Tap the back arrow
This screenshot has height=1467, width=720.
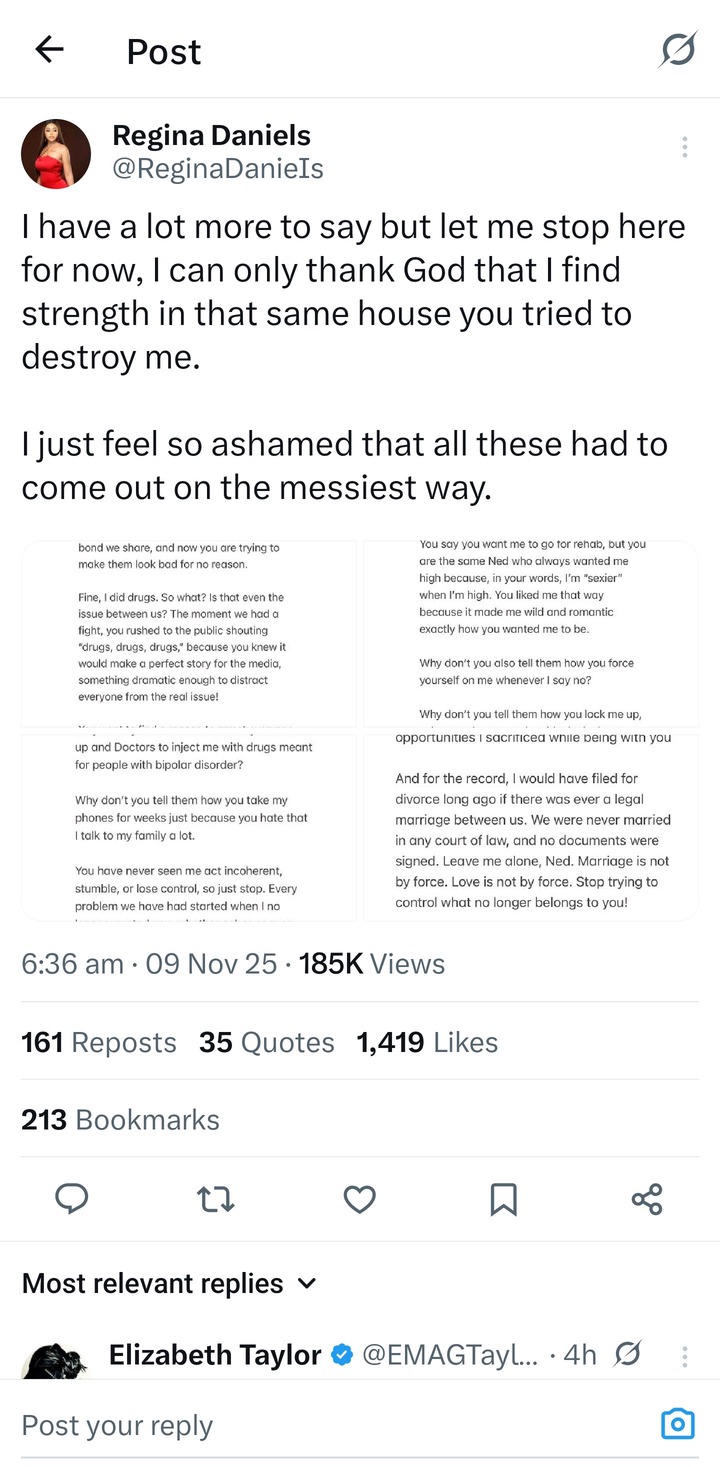(x=49, y=50)
